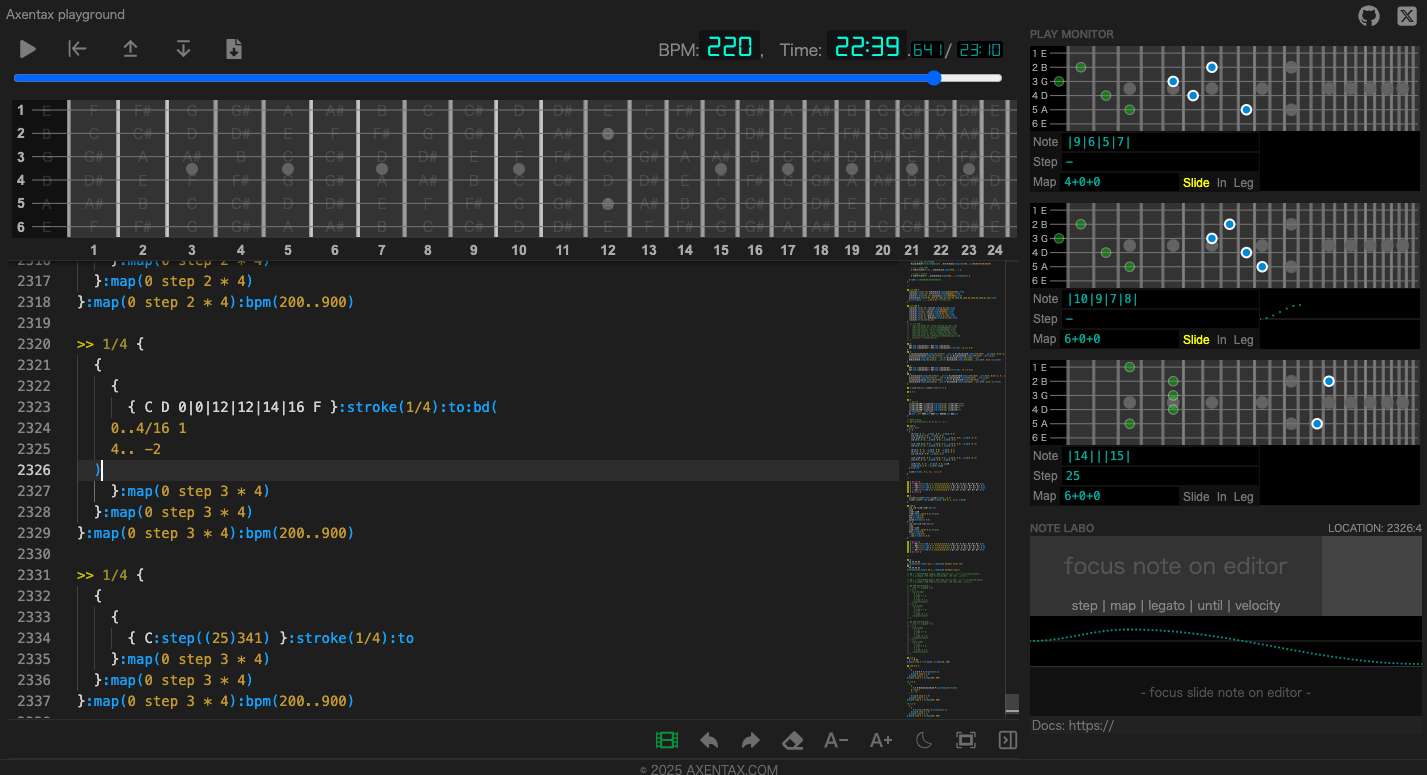Image resolution: width=1427 pixels, height=775 pixels.
Task: Click the third play monitor fretboard diagram
Action: click(1225, 402)
